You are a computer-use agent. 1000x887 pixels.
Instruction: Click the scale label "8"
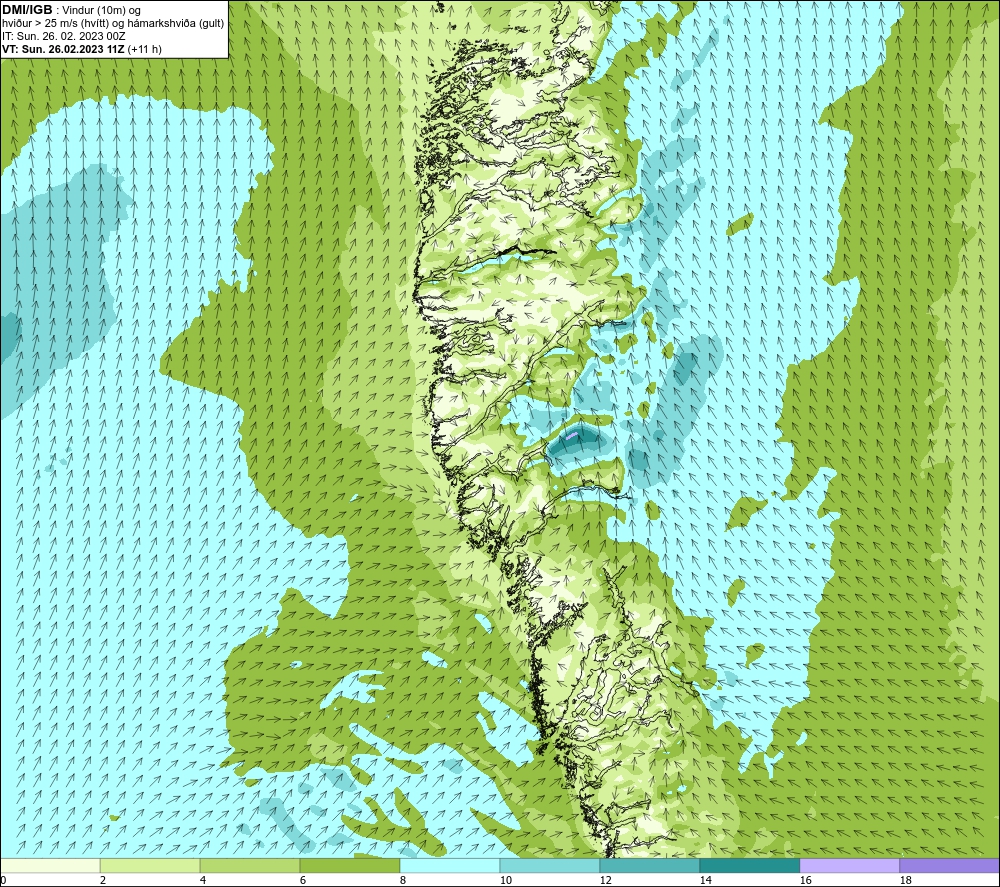403,880
